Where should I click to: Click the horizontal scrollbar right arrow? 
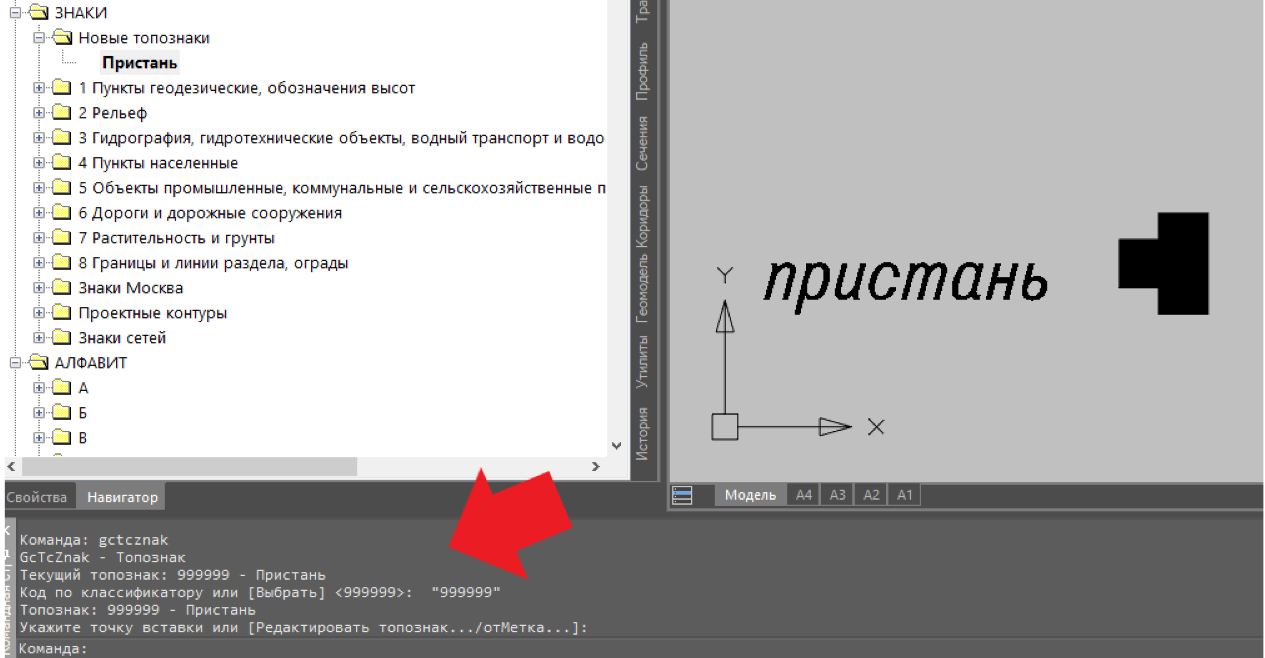(x=595, y=466)
